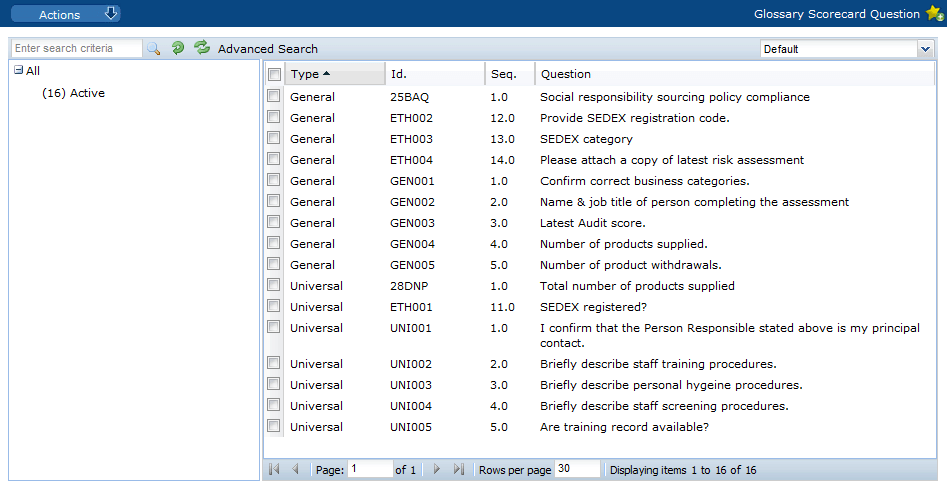Check the box for row UNI004
Screen dimensions: 947x483
click(x=274, y=405)
